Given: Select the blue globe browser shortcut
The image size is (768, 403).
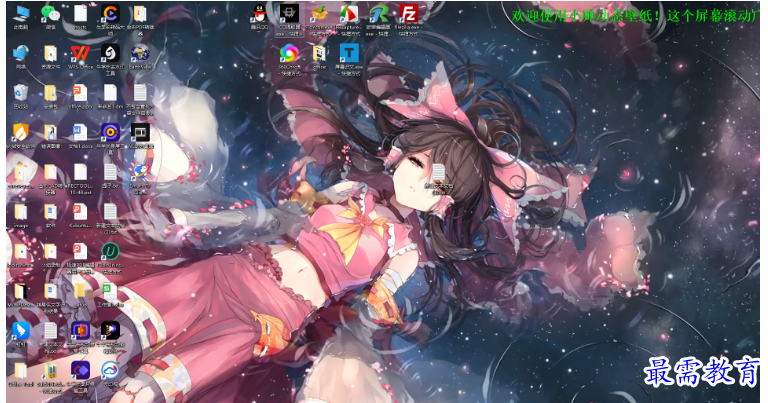Looking at the screenshot, I should pyautogui.click(x=140, y=172).
